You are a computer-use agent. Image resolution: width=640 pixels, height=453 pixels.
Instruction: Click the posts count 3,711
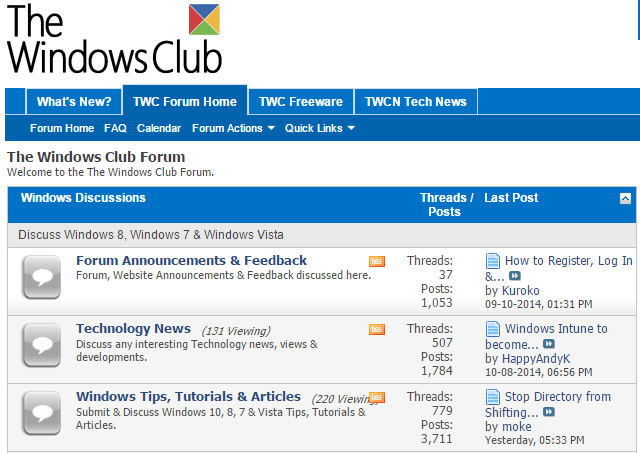click(437, 439)
